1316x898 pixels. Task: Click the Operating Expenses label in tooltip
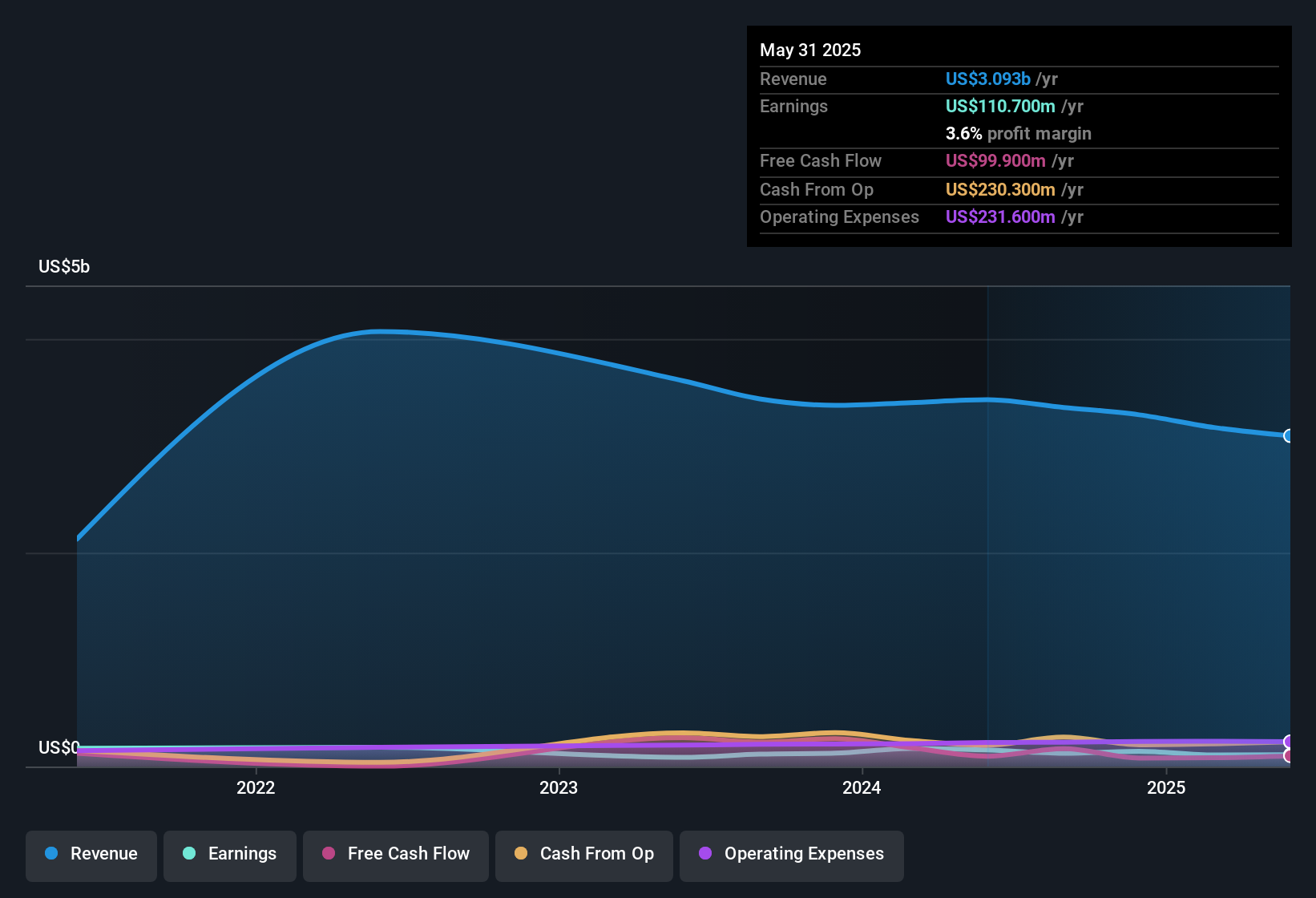[x=839, y=216]
